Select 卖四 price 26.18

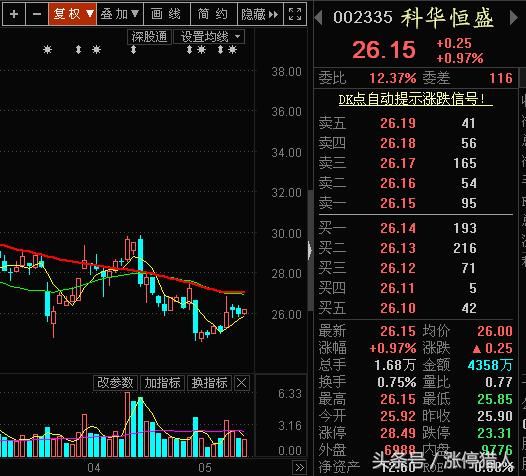coord(398,143)
